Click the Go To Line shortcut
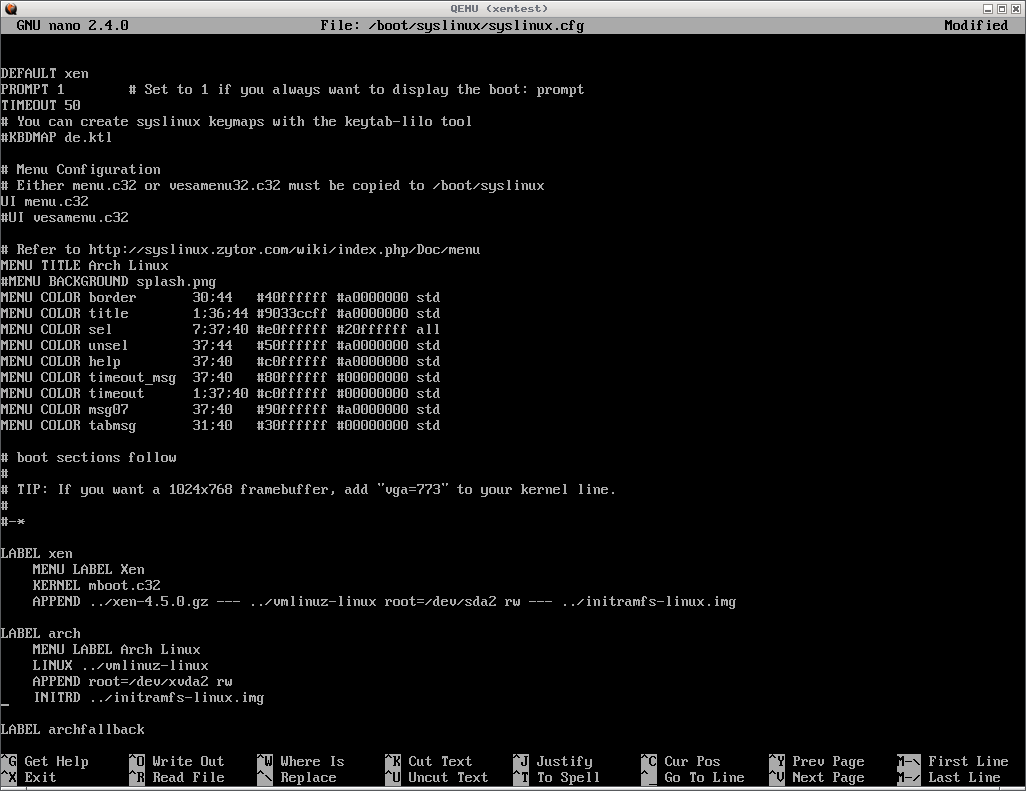The image size is (1026, 791). (x=704, y=777)
